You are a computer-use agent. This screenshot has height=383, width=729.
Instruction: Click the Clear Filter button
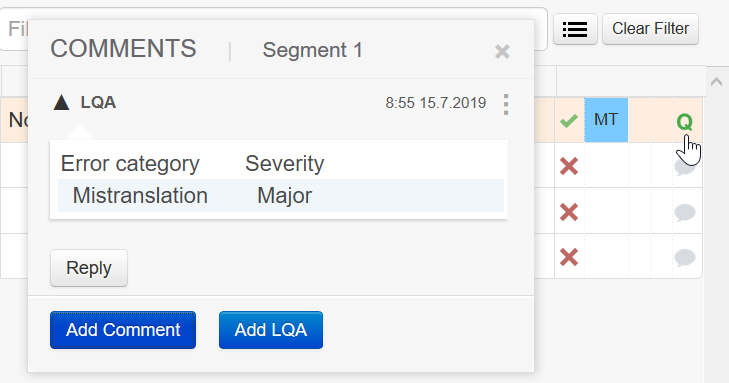tap(650, 29)
